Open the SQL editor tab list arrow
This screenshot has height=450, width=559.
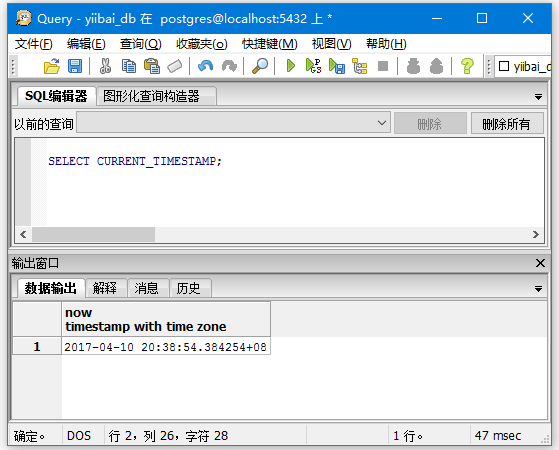(x=538, y=97)
